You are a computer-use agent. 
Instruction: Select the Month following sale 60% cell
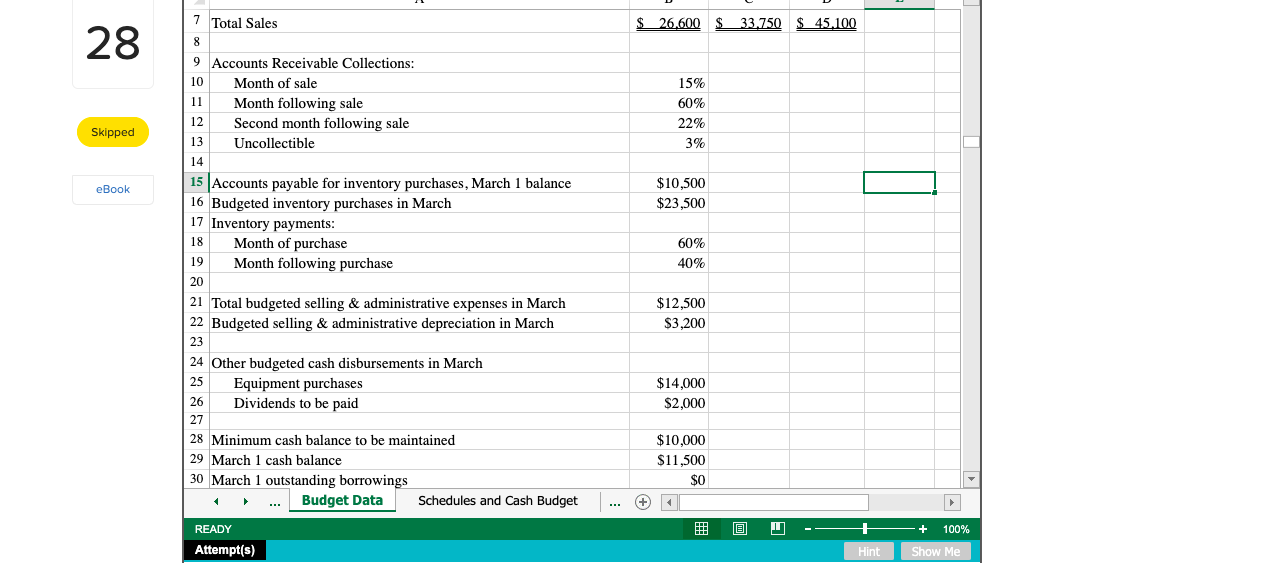(670, 103)
